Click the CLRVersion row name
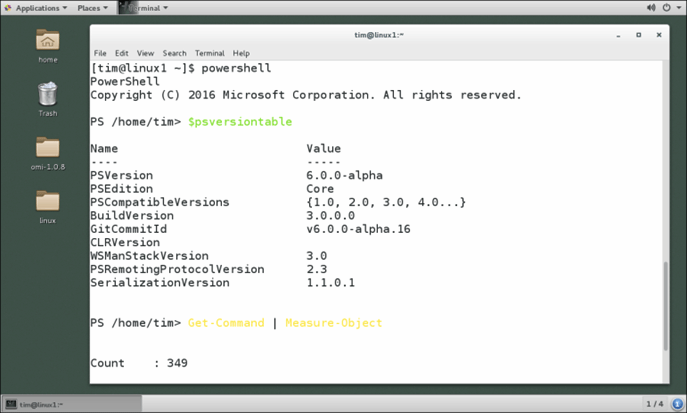Screen dimensions: 687x413 click(125, 242)
